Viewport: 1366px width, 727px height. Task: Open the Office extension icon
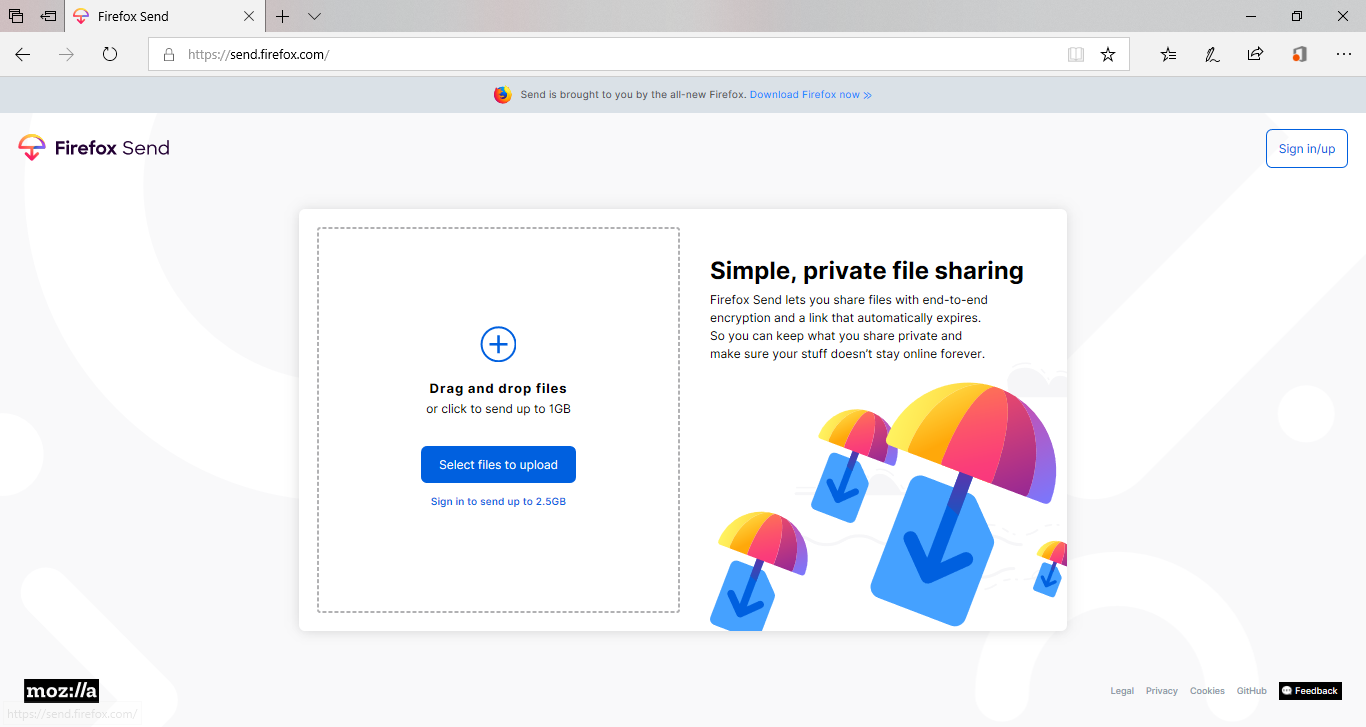tap(1299, 55)
